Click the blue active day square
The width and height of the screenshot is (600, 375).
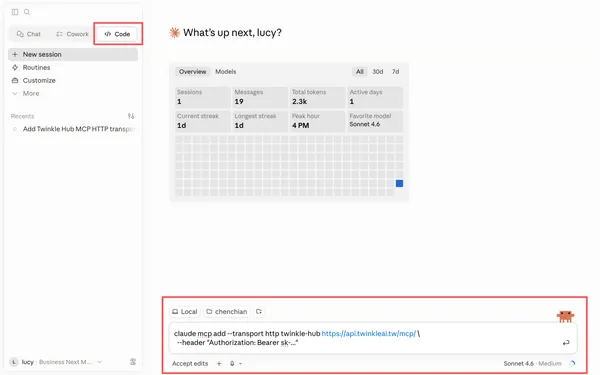pyautogui.click(x=399, y=183)
